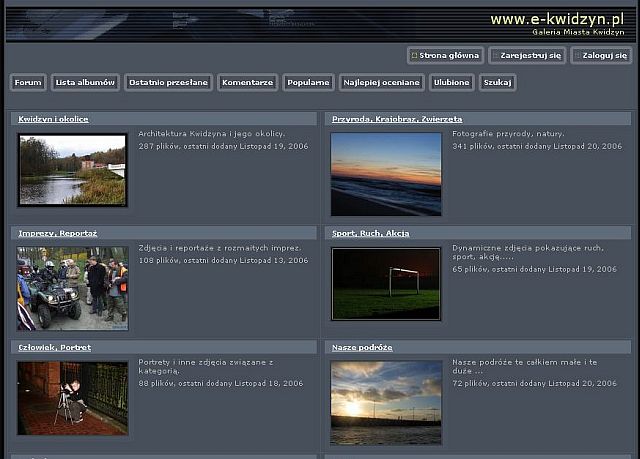The image size is (640, 459).
Task: View the Ulubione favorites
Action: (452, 83)
